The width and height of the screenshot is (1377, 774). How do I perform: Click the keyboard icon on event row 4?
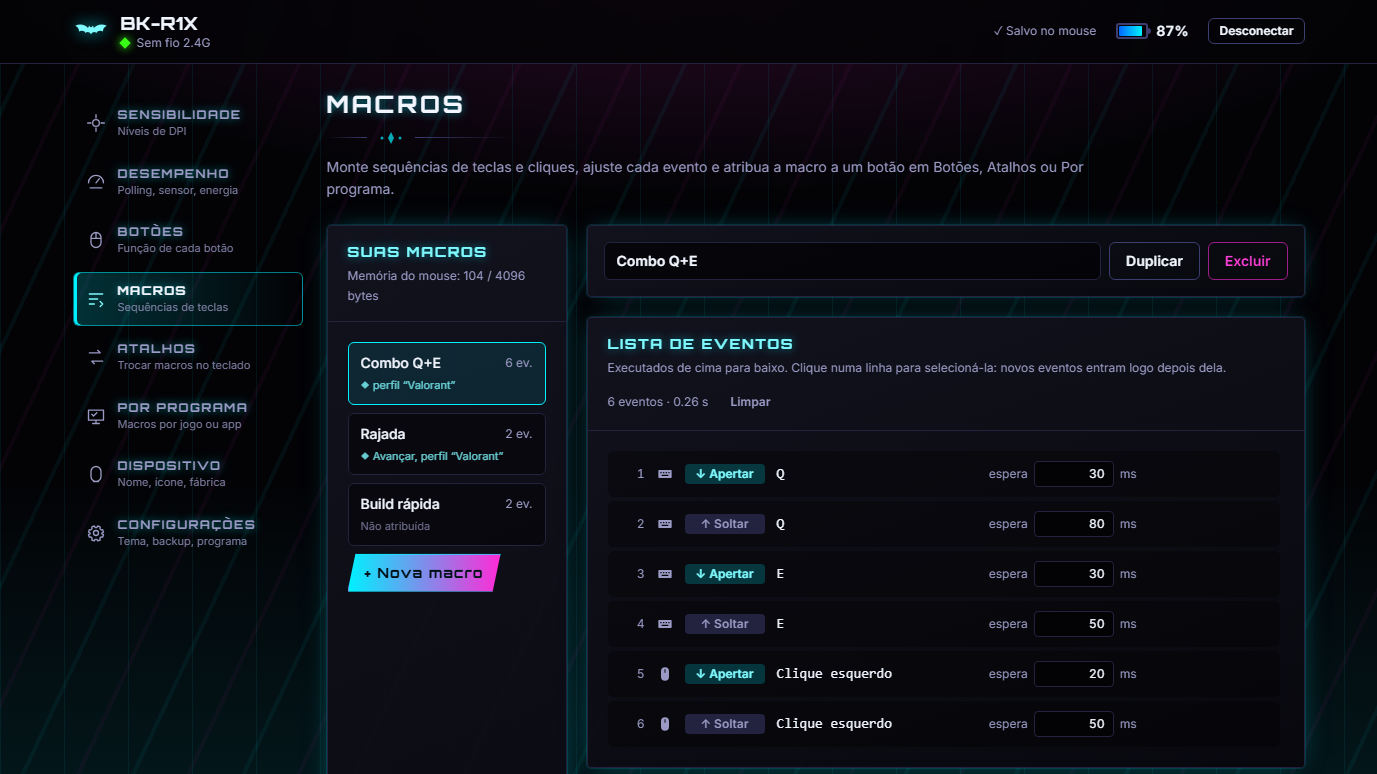coord(665,624)
